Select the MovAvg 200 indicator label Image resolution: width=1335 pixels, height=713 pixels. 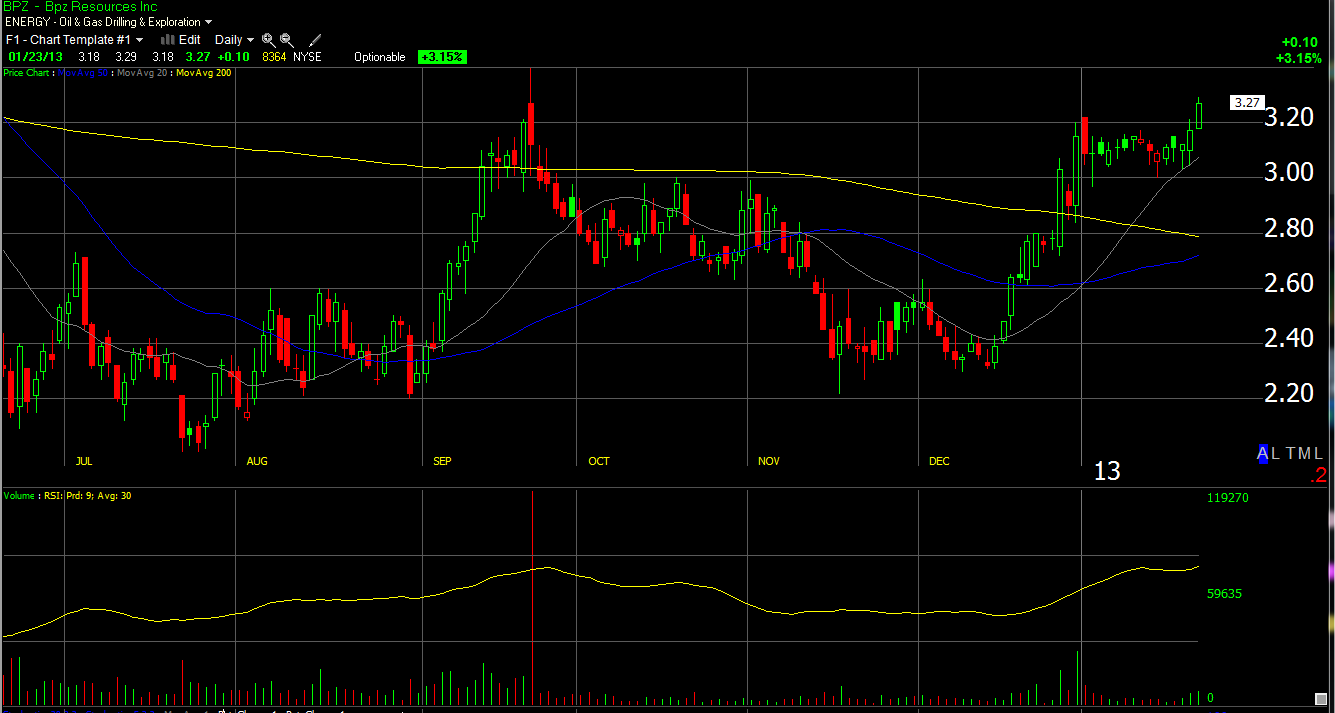[x=204, y=73]
